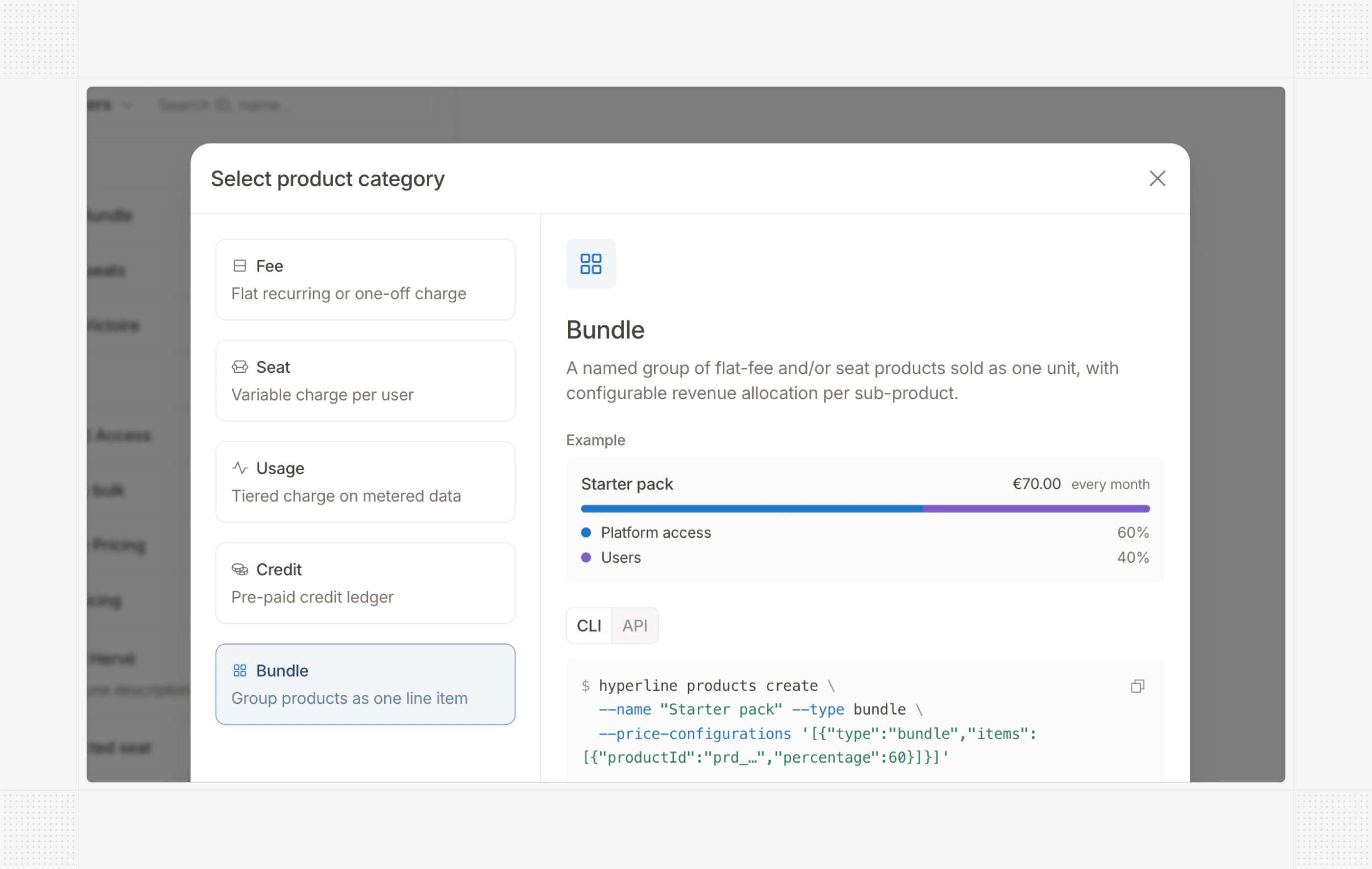The image size is (1372, 869).
Task: Click the Seat sofa icon
Action: [240, 367]
